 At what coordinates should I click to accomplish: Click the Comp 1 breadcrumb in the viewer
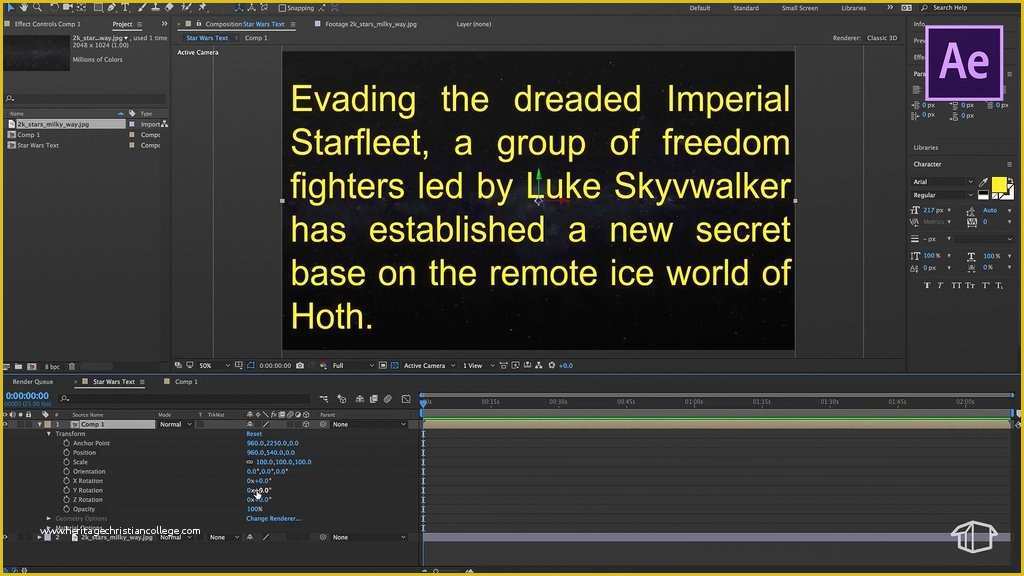coord(256,38)
